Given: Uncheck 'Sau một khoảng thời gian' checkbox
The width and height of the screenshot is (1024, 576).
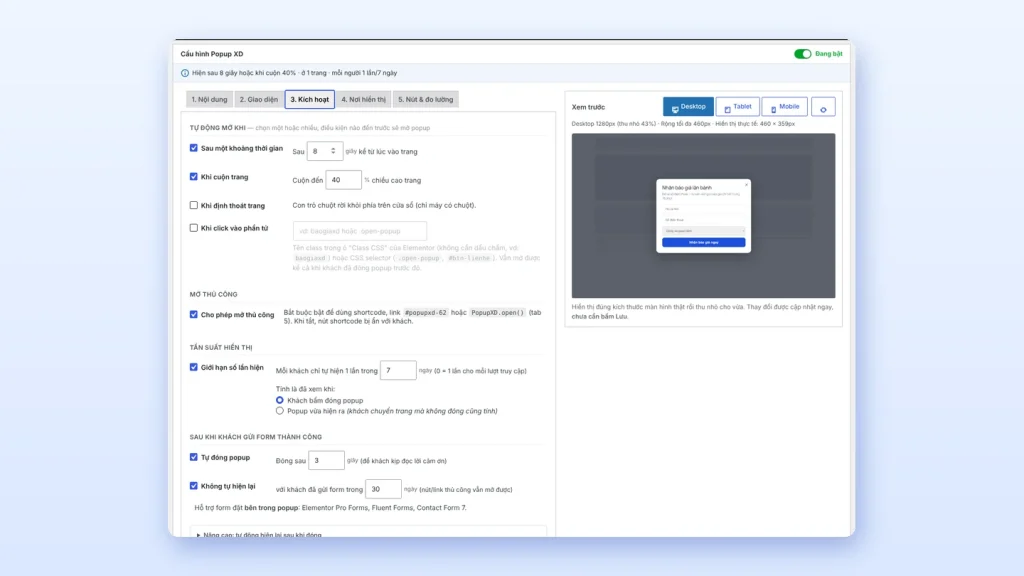Looking at the screenshot, I should click(193, 148).
